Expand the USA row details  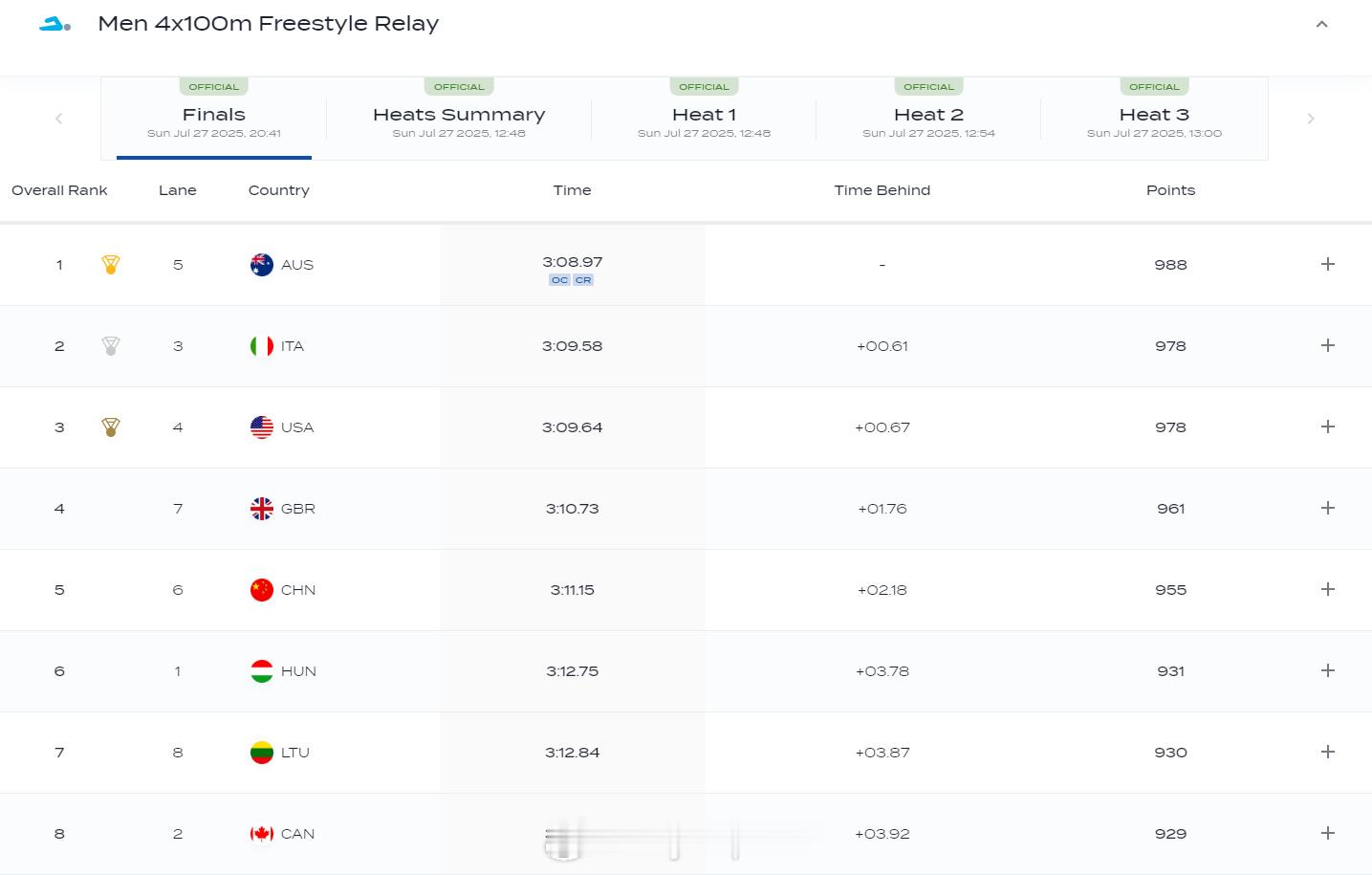tap(1328, 427)
